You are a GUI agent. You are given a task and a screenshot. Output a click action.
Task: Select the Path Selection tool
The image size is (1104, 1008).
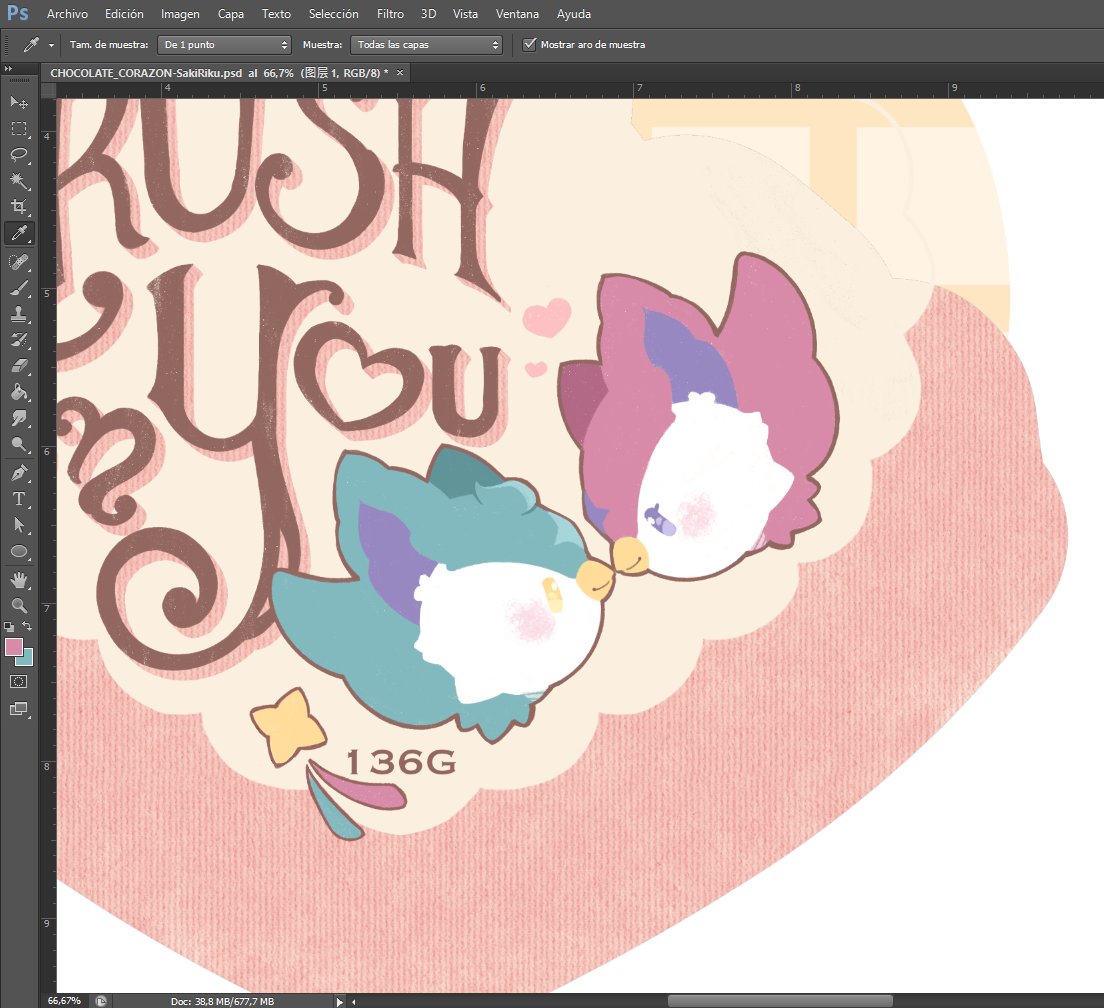click(x=19, y=525)
